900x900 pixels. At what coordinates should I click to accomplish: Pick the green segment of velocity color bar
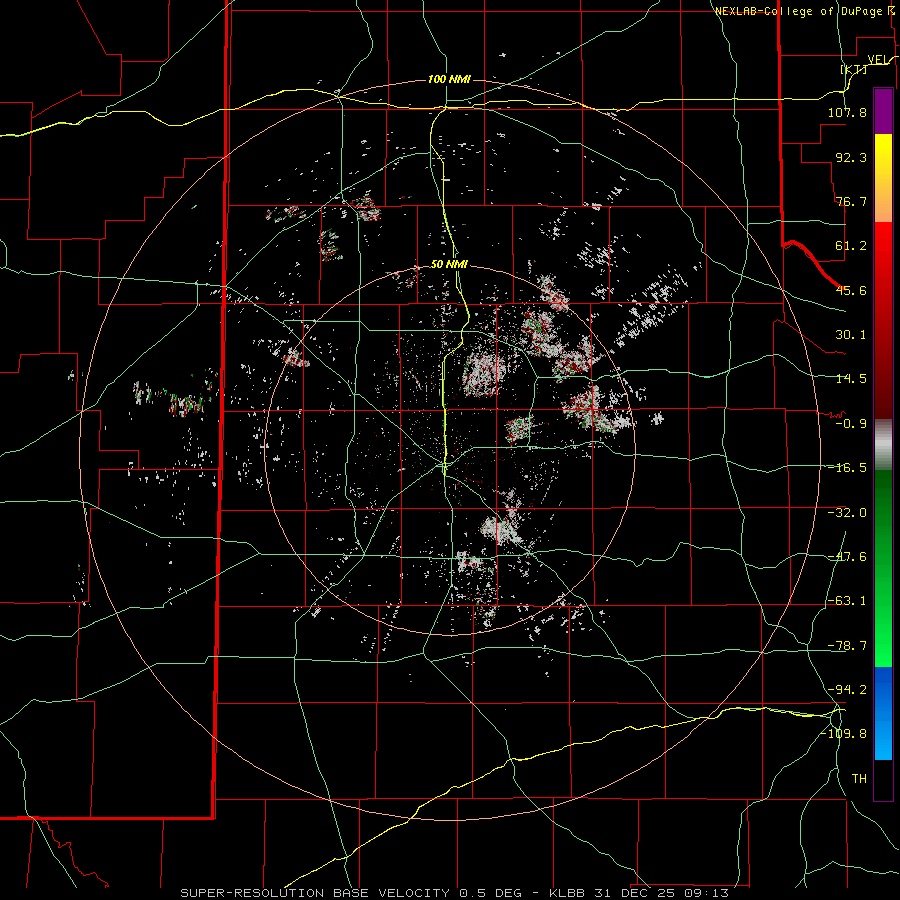click(x=883, y=568)
